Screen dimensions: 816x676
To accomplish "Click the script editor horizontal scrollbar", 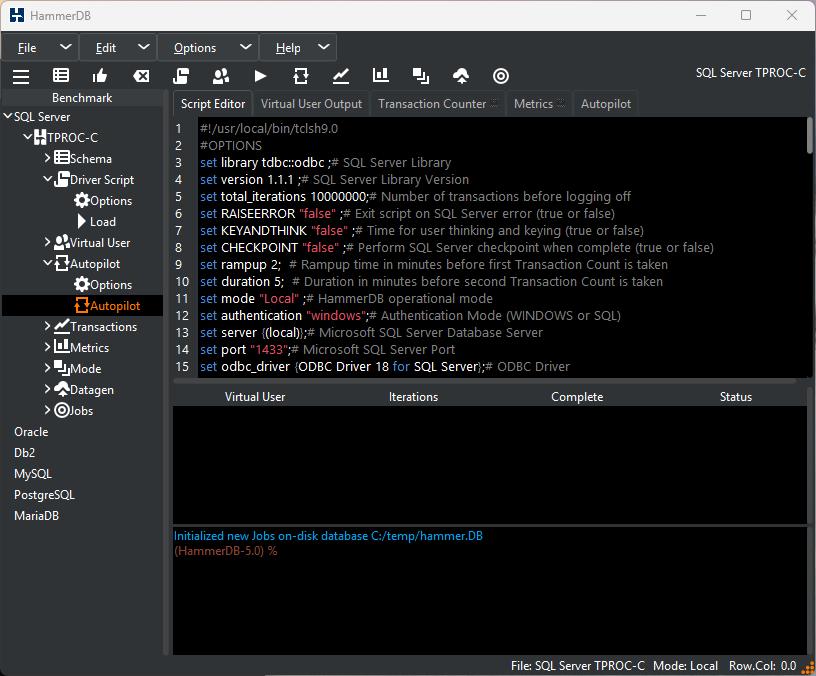I will point(484,381).
